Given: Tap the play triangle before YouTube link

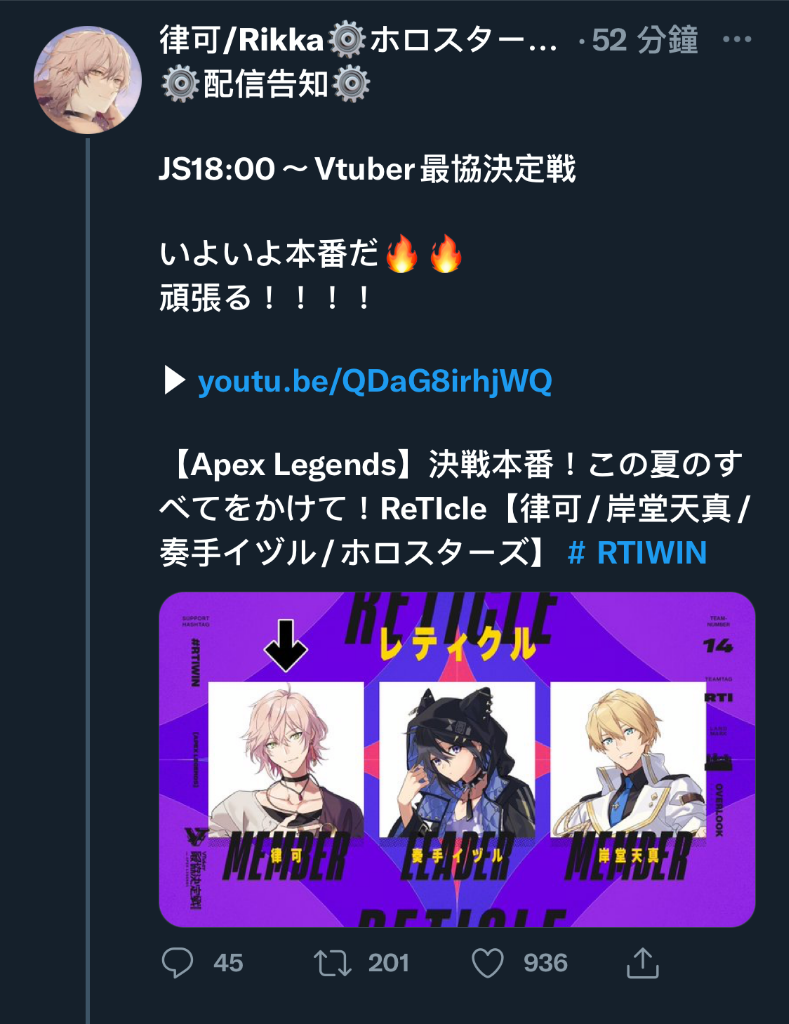Looking at the screenshot, I should click(174, 381).
